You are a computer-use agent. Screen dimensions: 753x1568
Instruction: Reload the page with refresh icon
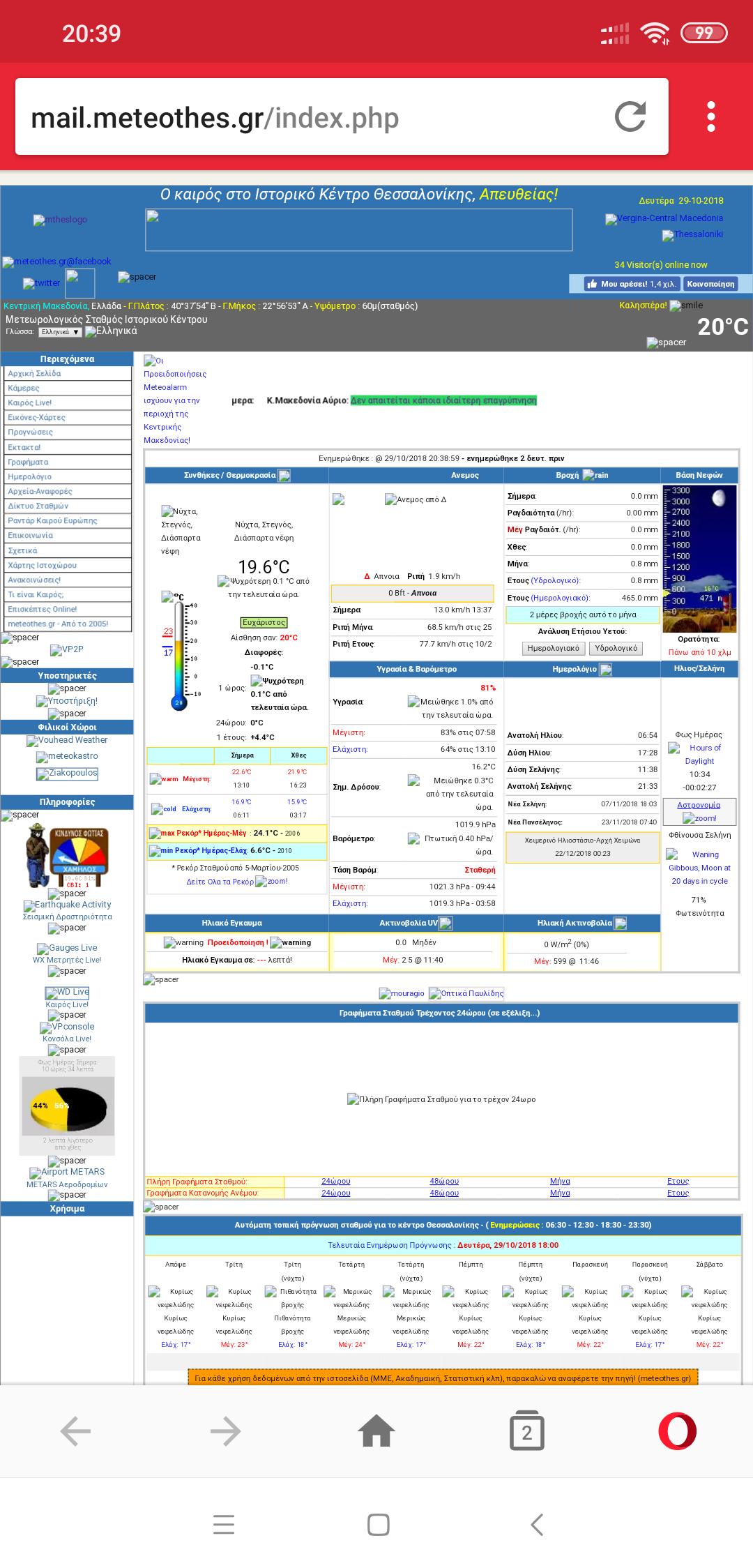point(630,116)
